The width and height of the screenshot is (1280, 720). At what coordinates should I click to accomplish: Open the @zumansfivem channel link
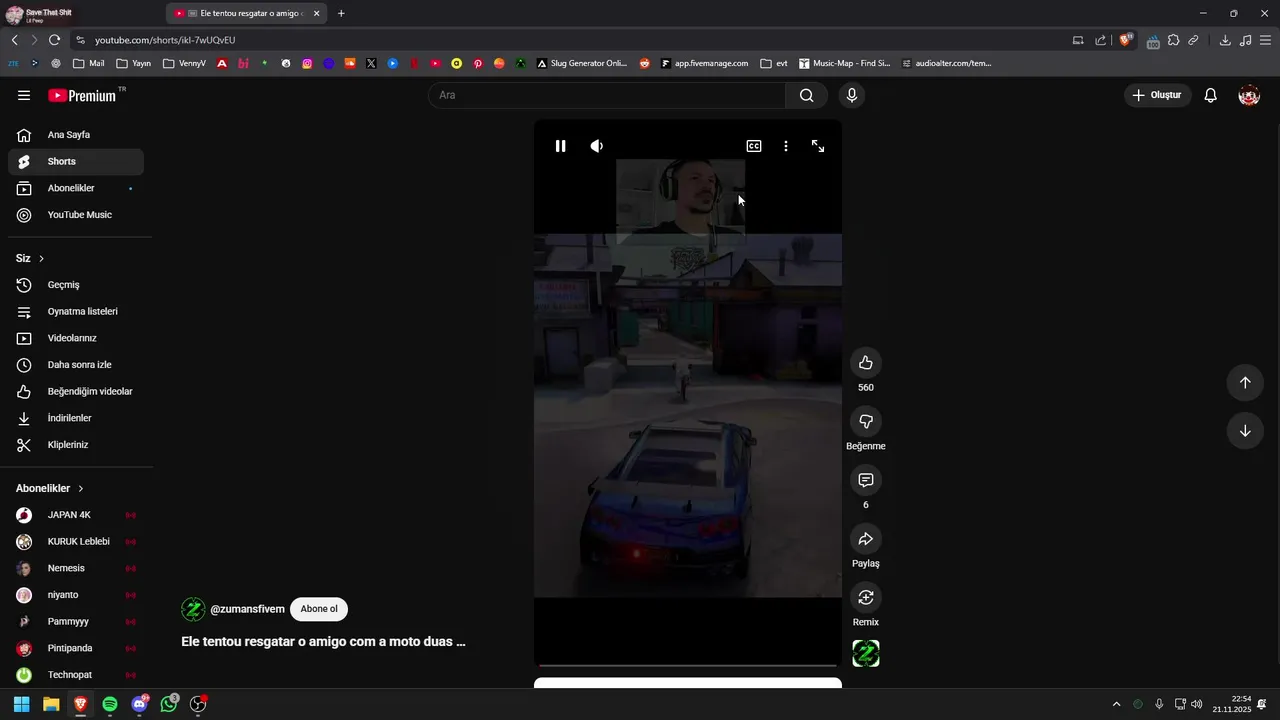pos(247,609)
